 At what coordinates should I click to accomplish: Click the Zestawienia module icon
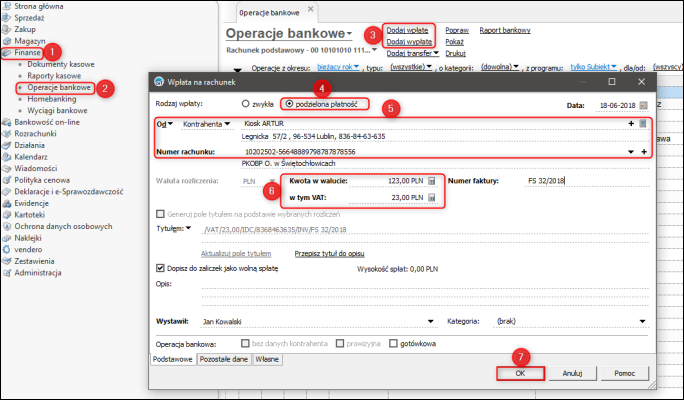coord(7,261)
